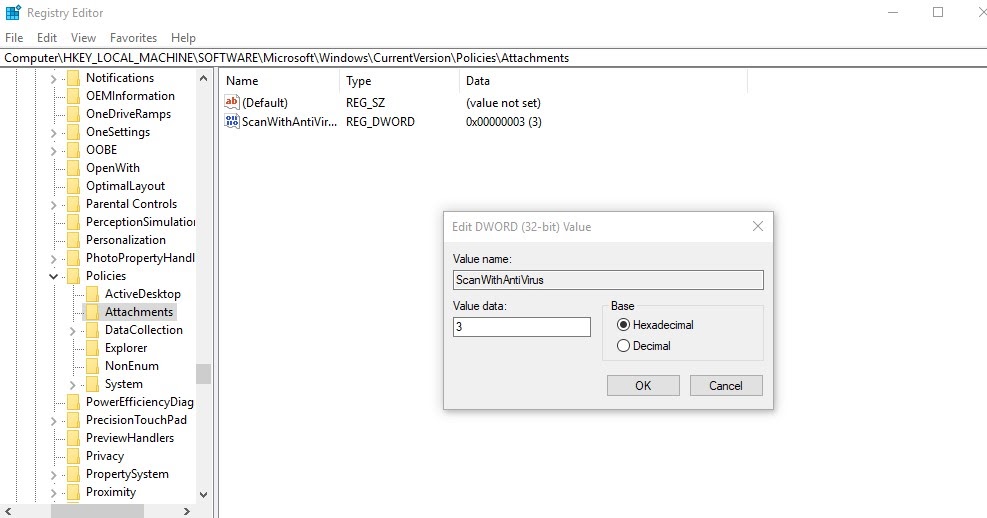Select the Explorer folder icon
Viewport: 987px width, 518px height.
pos(93,348)
